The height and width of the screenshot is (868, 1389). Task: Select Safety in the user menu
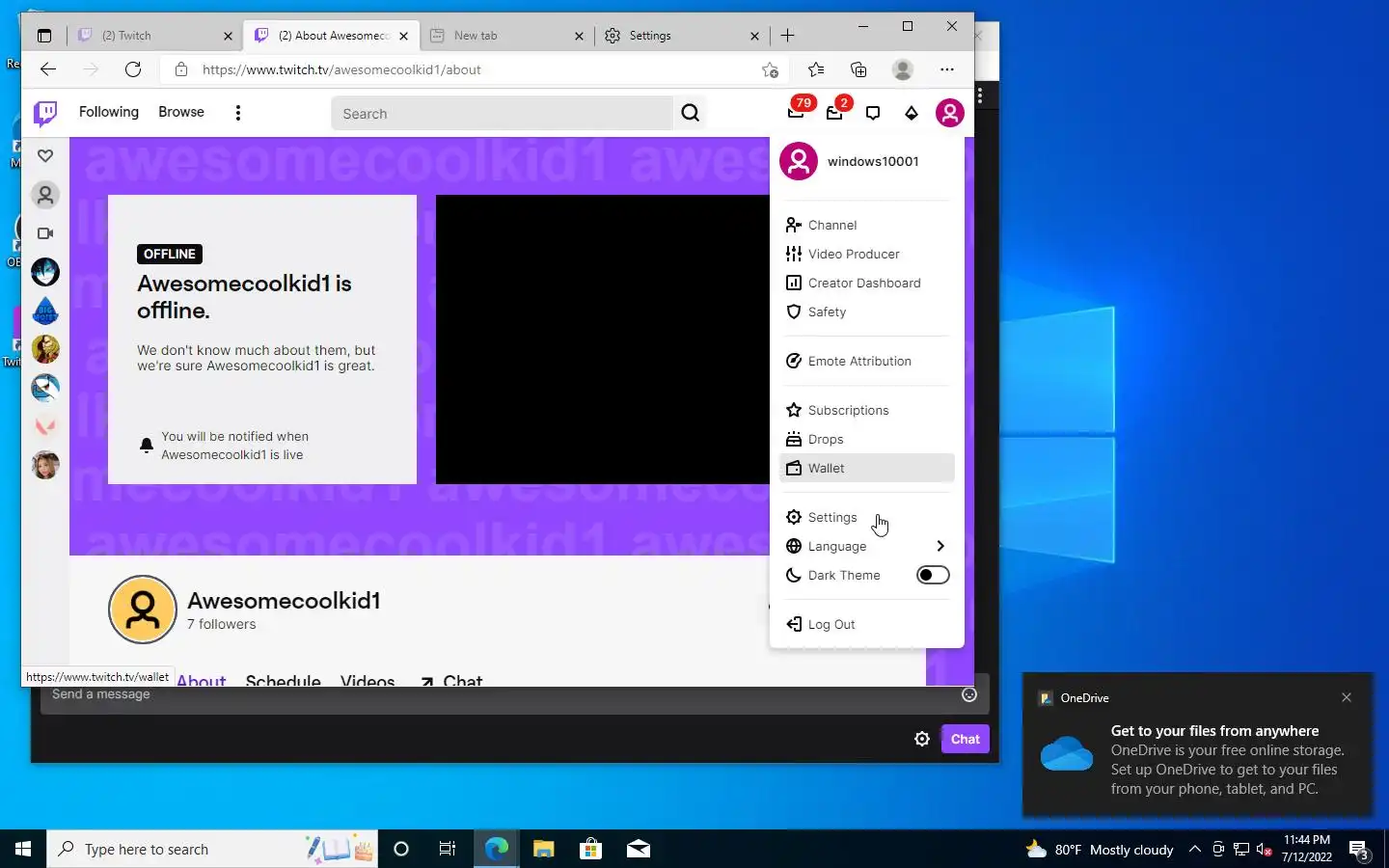pyautogui.click(x=867, y=312)
